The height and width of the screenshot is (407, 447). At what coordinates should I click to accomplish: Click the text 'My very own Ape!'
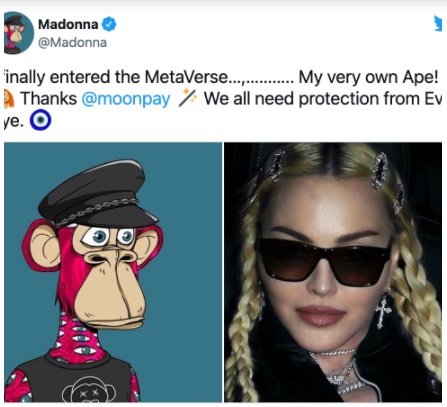click(368, 77)
